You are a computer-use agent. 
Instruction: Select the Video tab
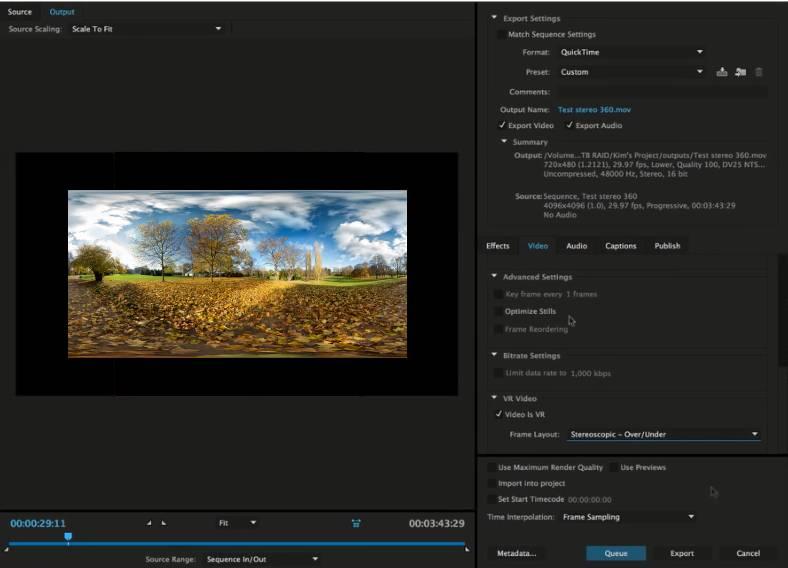(538, 246)
